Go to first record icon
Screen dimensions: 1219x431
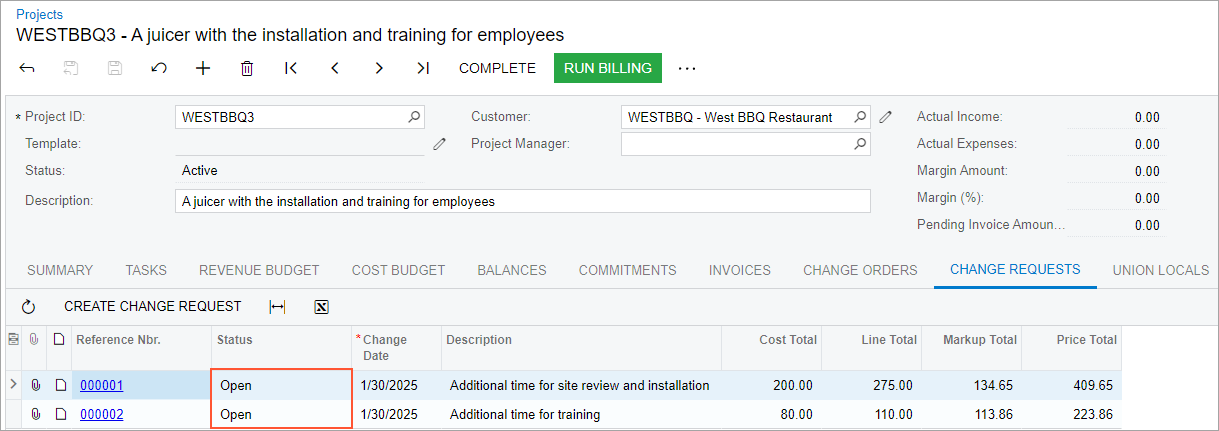pyautogui.click(x=291, y=68)
